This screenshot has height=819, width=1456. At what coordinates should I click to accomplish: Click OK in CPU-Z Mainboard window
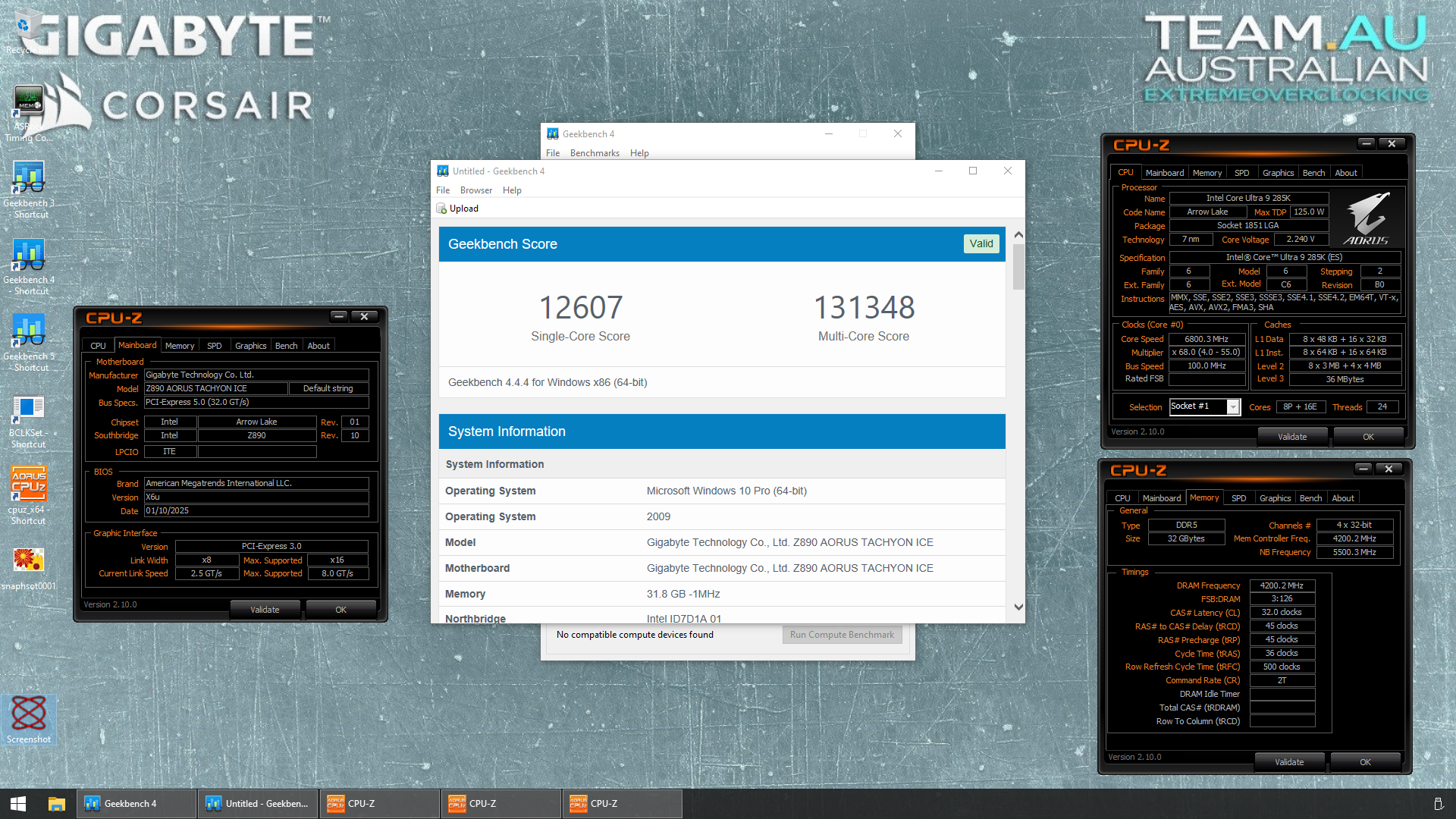341,610
